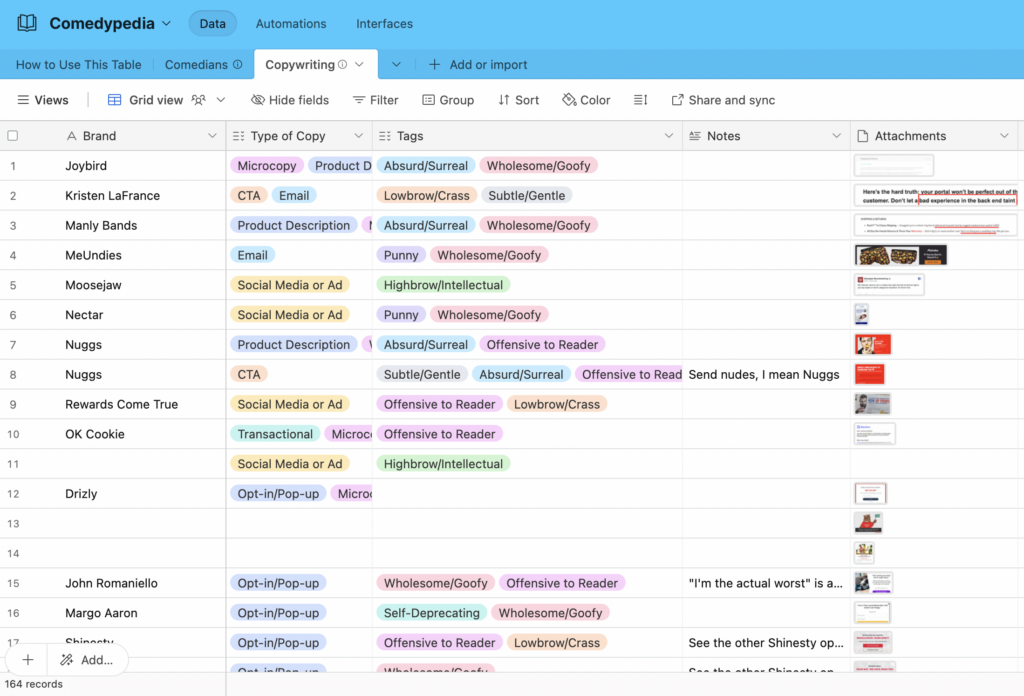Viewport: 1024px width, 696px height.
Task: Click the Type of Copy multi-select icon
Action: 238,136
